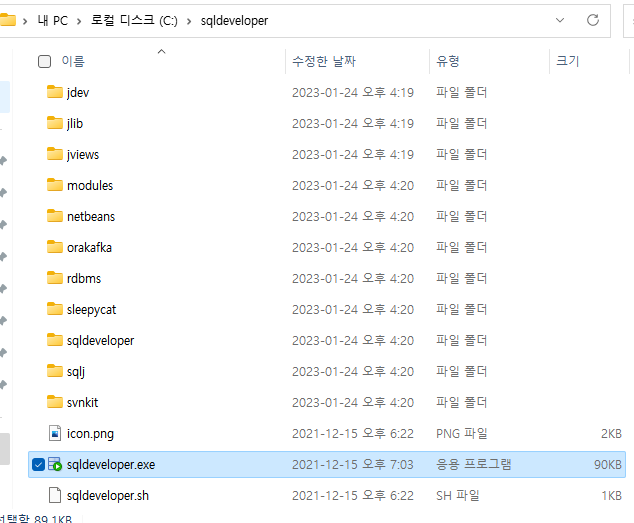The width and height of the screenshot is (634, 523).
Task: Click the empty area of the address bar
Action: coord(408,20)
